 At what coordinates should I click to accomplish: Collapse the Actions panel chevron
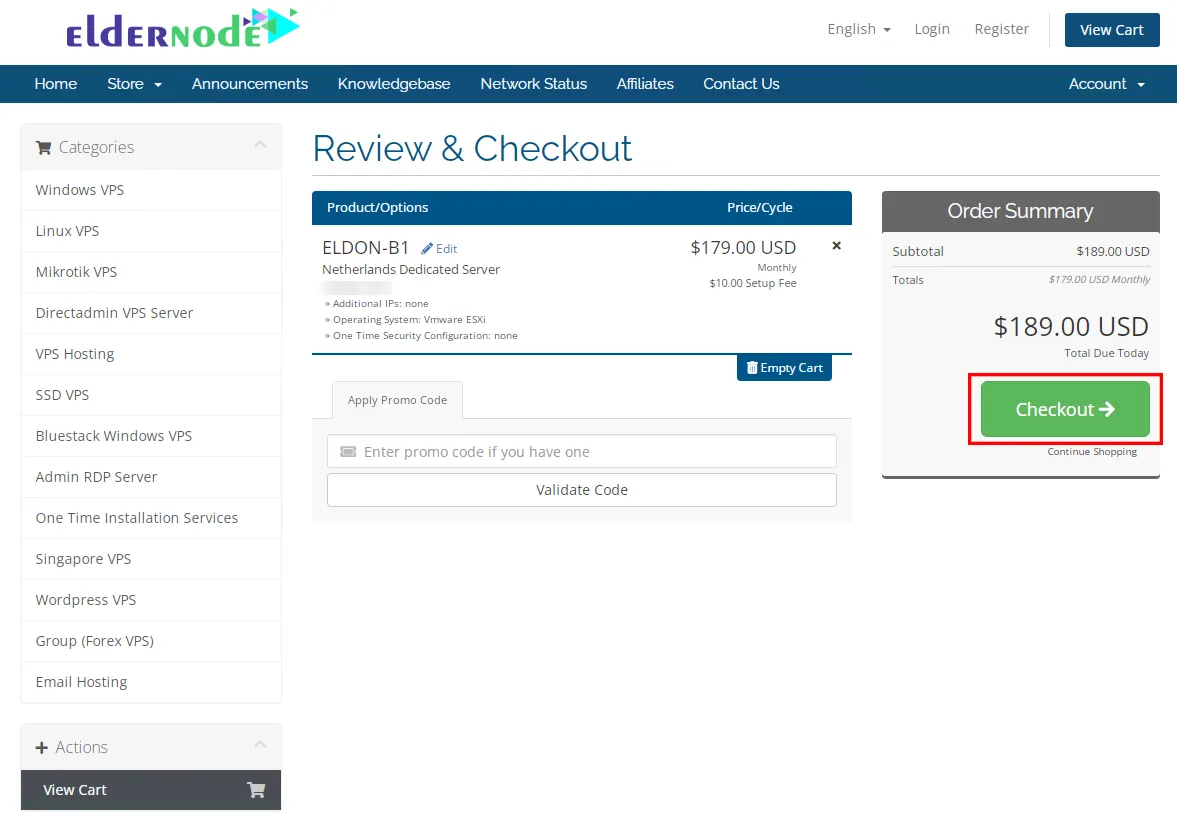click(x=260, y=744)
